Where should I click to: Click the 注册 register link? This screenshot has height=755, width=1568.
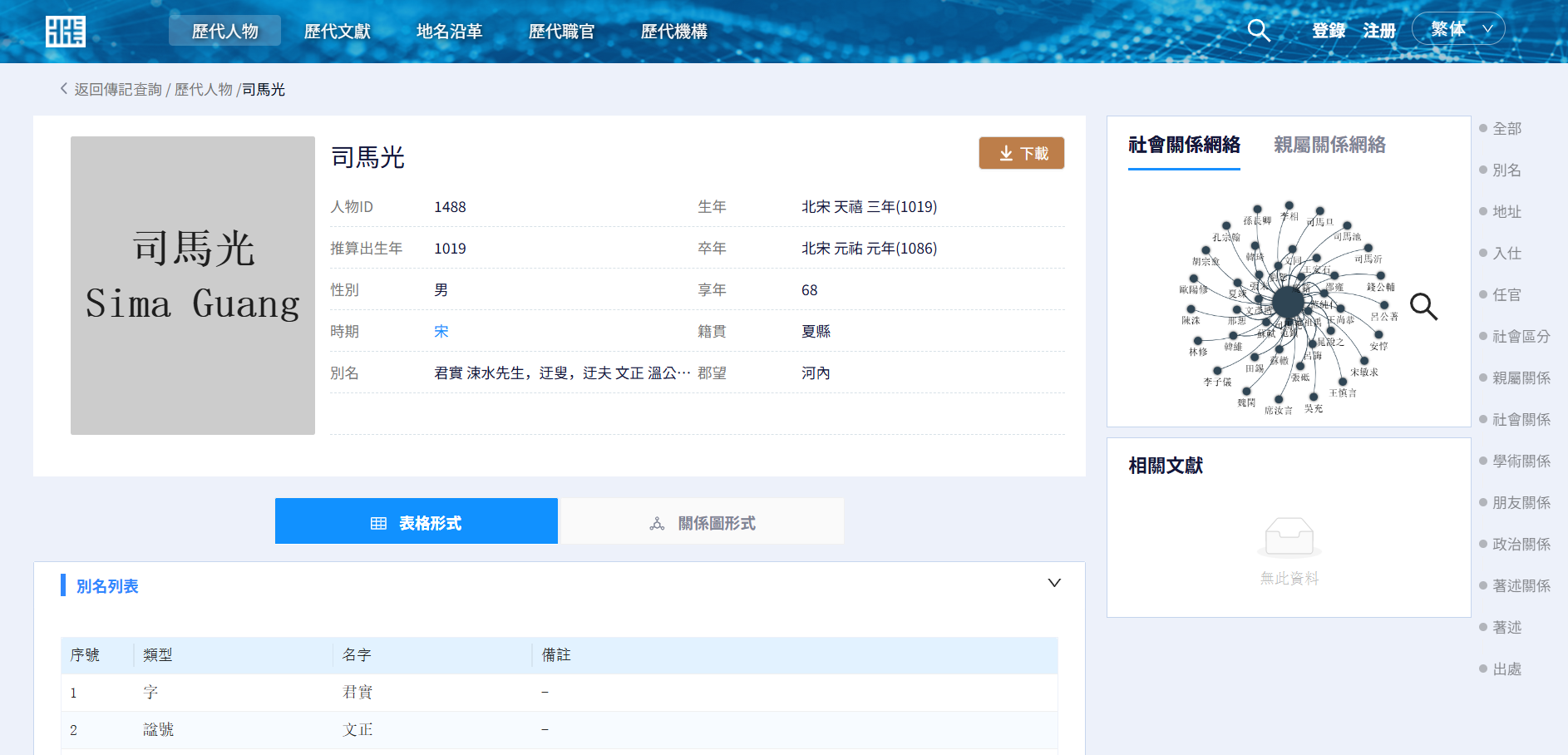point(1378,31)
